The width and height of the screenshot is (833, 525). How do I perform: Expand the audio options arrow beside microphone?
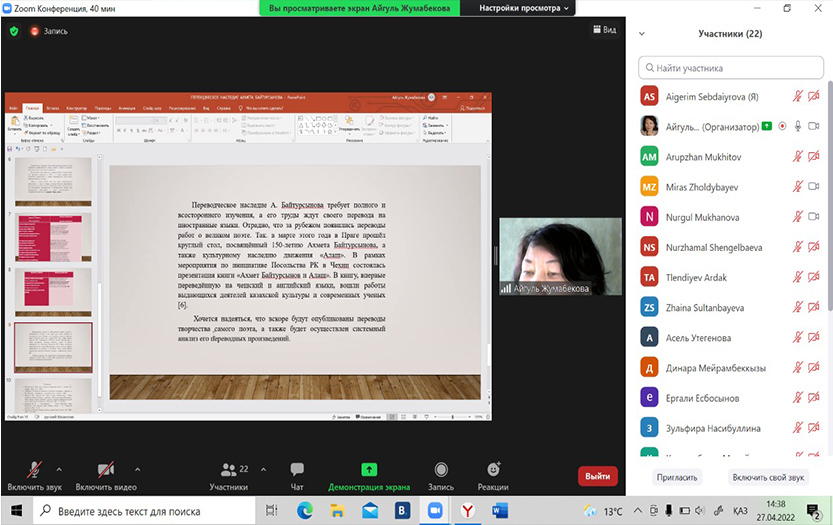(59, 468)
